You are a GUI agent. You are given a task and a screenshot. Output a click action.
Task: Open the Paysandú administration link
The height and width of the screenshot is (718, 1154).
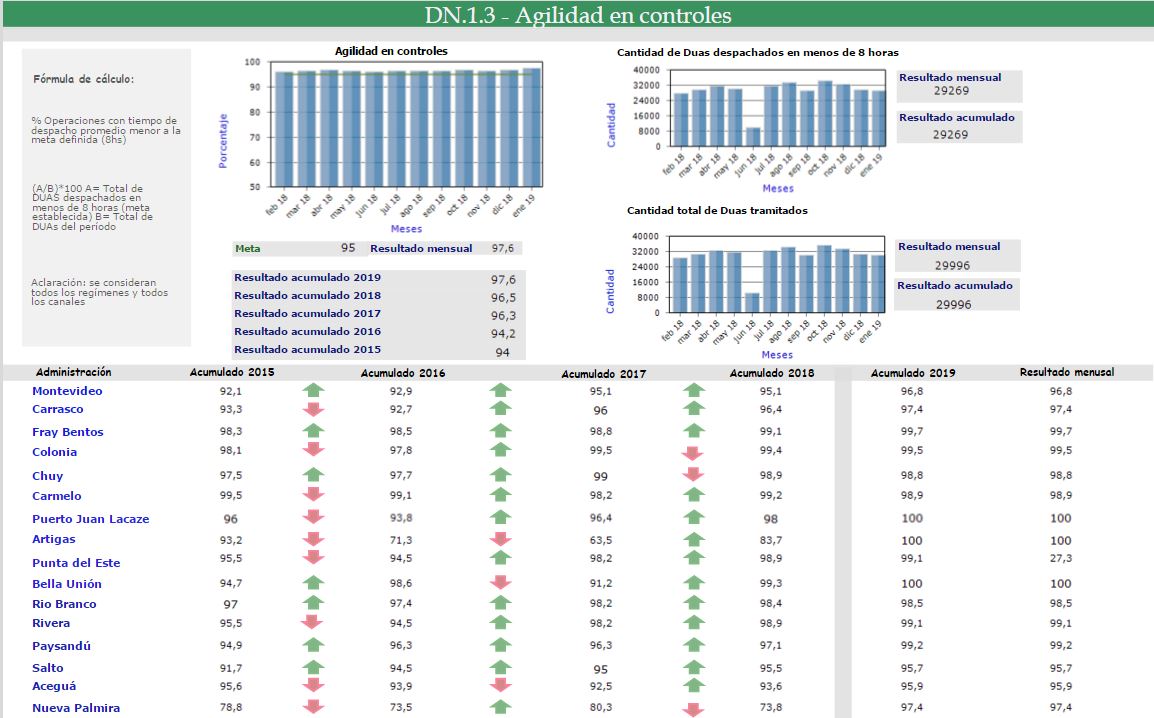61,646
